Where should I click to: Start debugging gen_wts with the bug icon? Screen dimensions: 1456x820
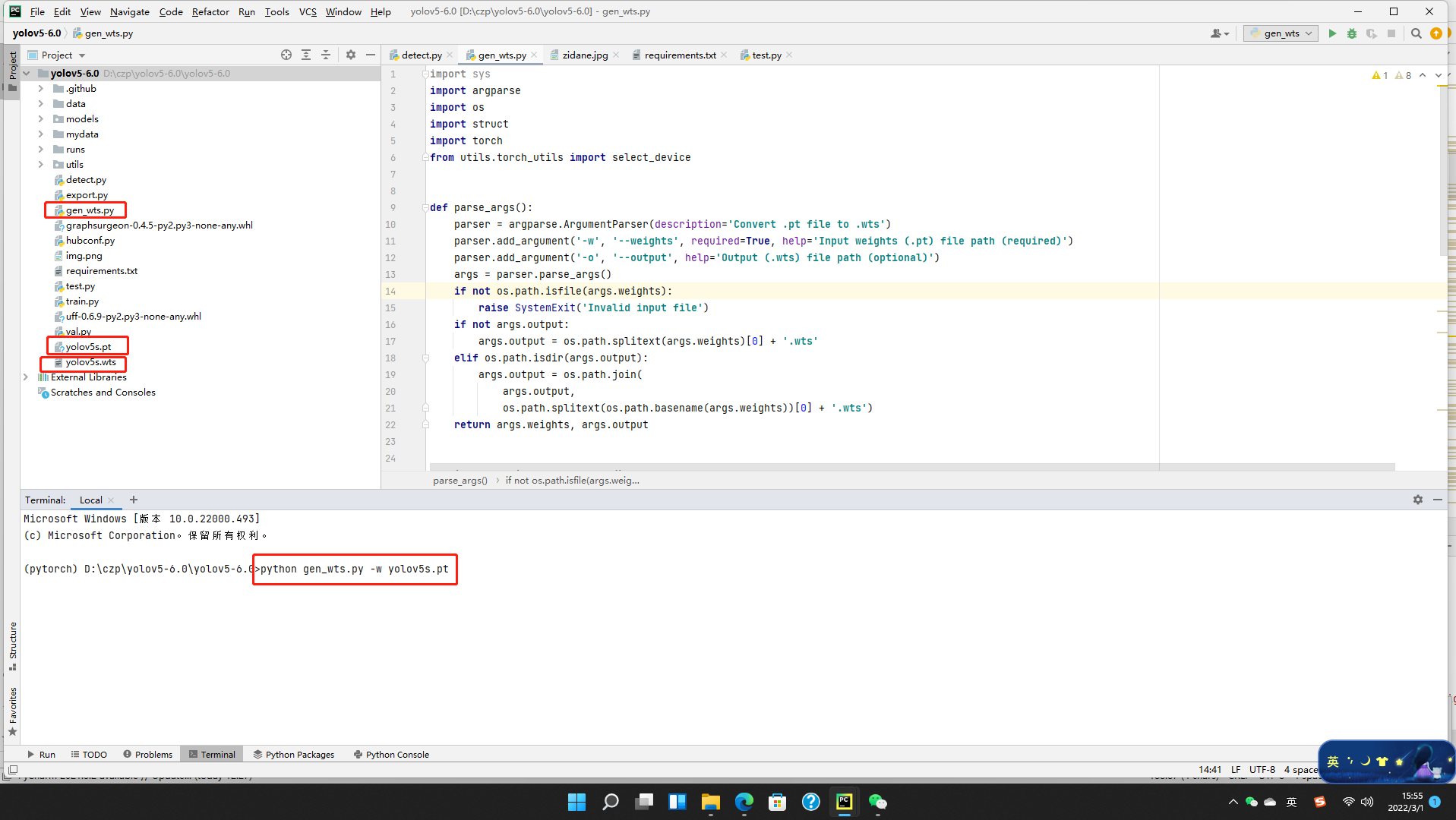coord(1352,33)
